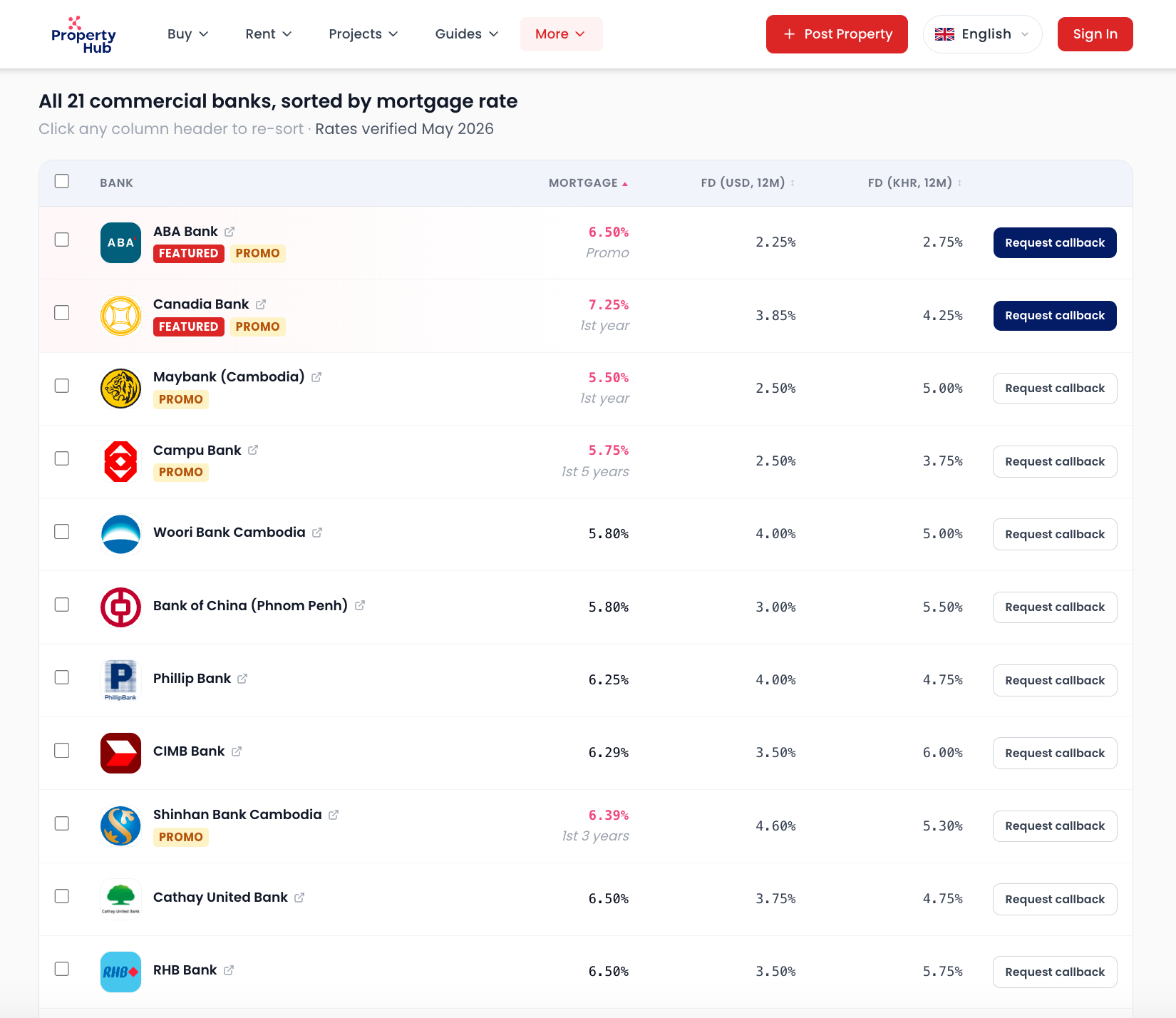Viewport: 1176px width, 1018px height.
Task: Open the Property Hub home logo
Action: pos(83,34)
